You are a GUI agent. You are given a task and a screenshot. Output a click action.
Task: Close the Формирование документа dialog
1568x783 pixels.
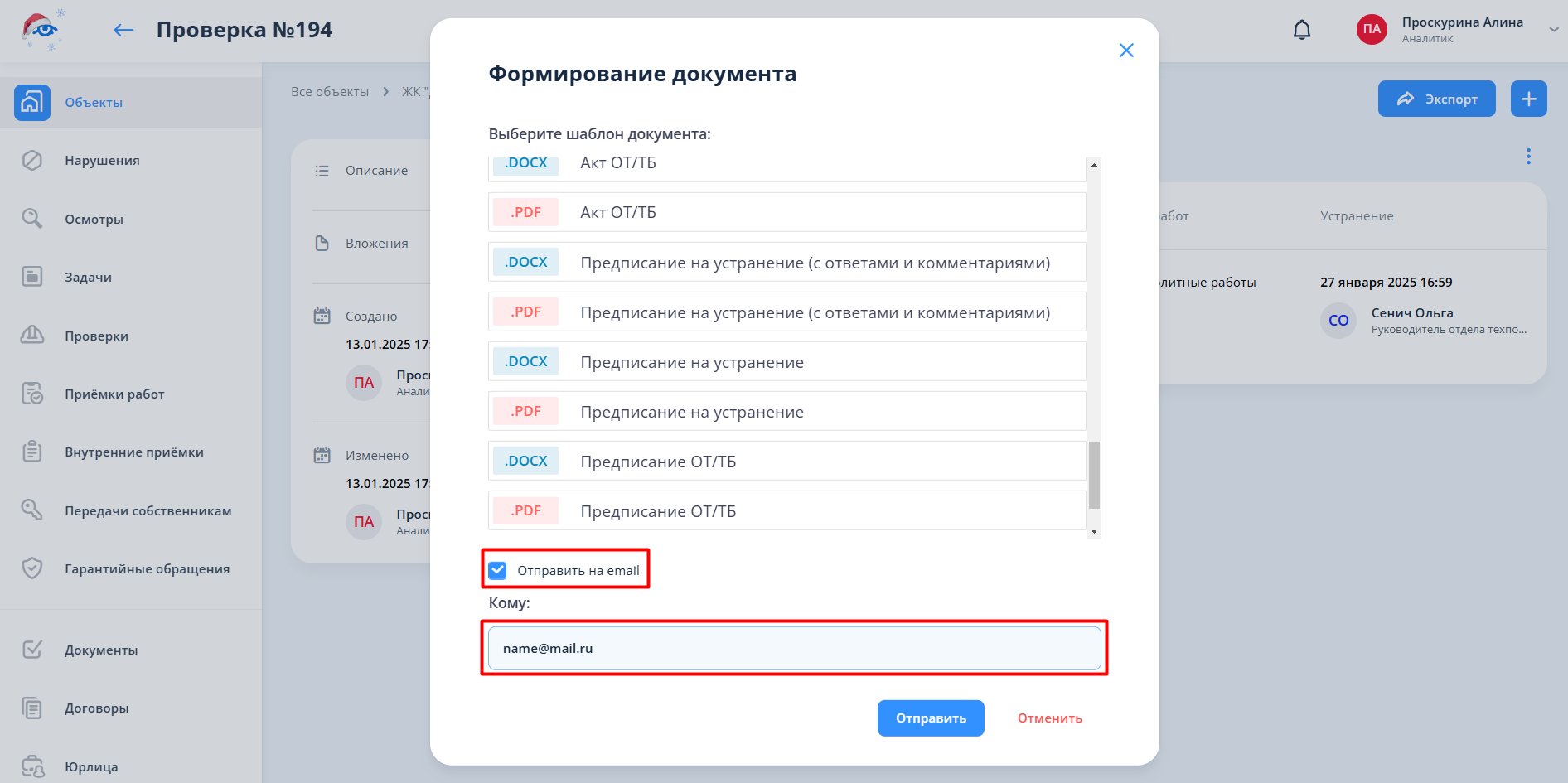tap(1125, 51)
